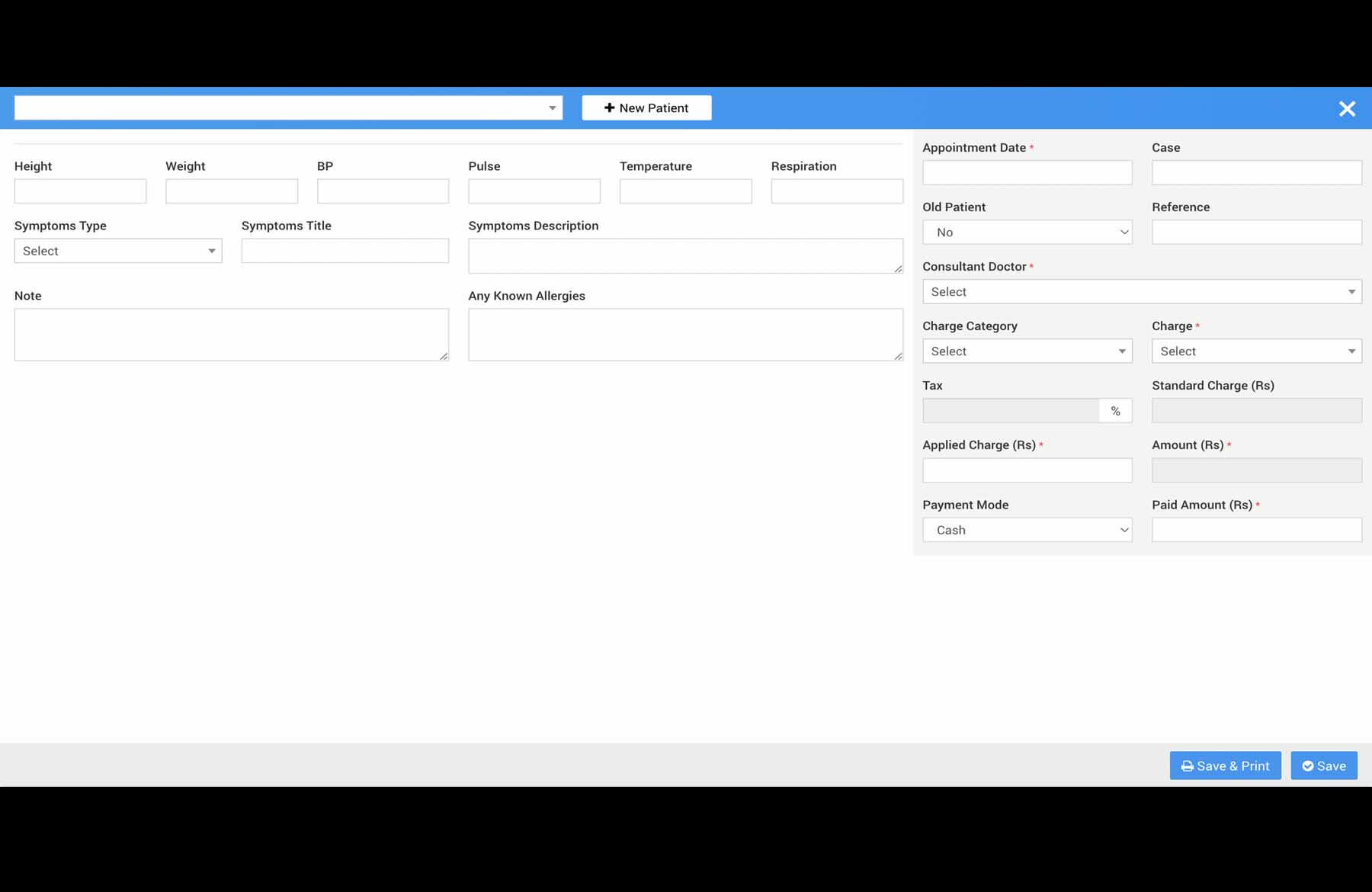This screenshot has height=892, width=1372.
Task: Focus the Appointment Date field
Action: click(1027, 173)
